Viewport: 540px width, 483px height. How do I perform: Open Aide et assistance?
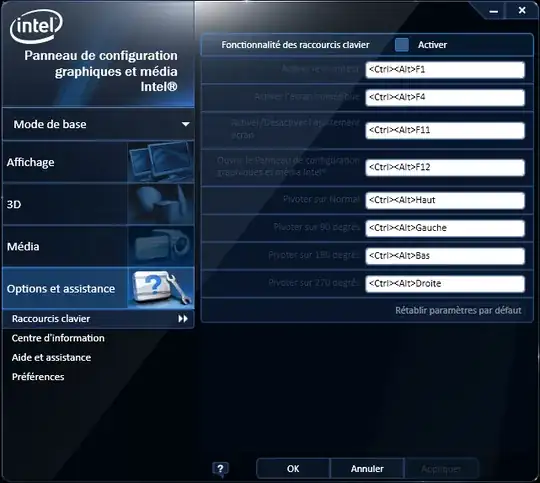51,358
